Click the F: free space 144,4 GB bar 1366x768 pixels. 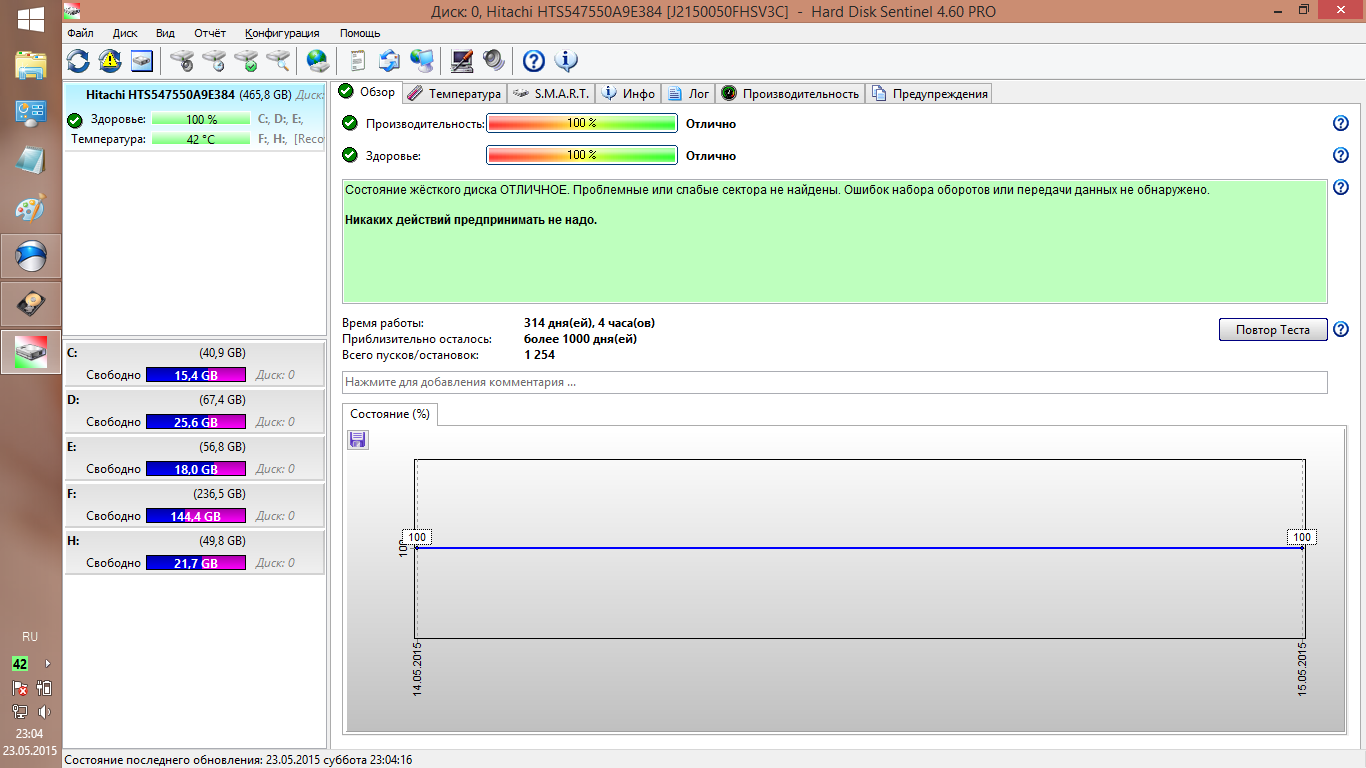tap(196, 516)
